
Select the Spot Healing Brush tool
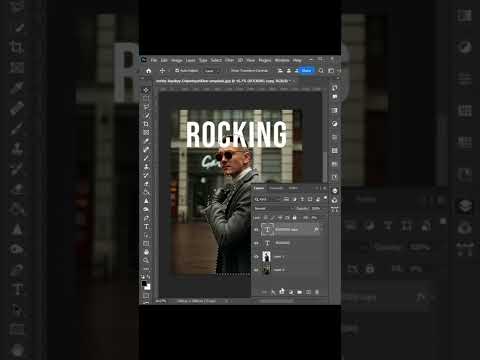click(x=146, y=150)
